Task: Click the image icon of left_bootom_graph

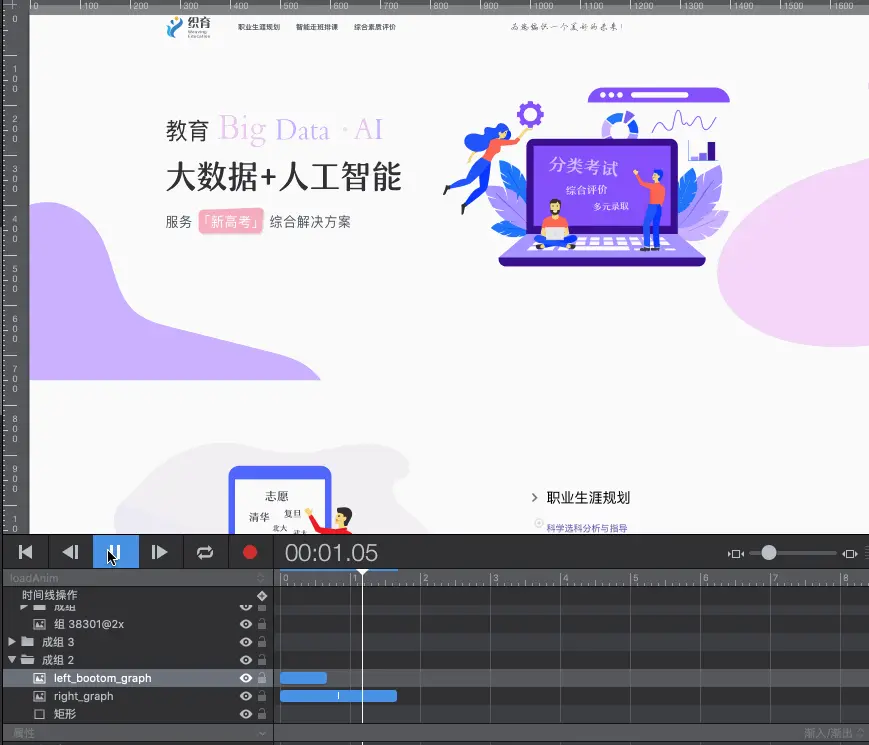Action: 39,678
